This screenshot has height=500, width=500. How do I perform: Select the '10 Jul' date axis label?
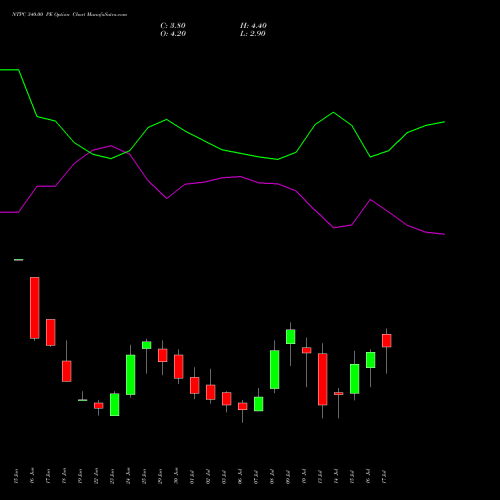coord(304,476)
